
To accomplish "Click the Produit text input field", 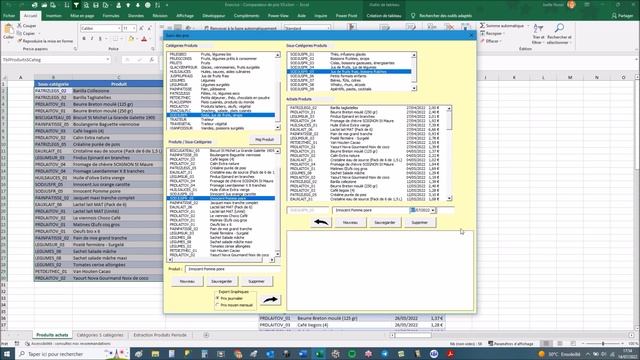I will click(x=232, y=269).
